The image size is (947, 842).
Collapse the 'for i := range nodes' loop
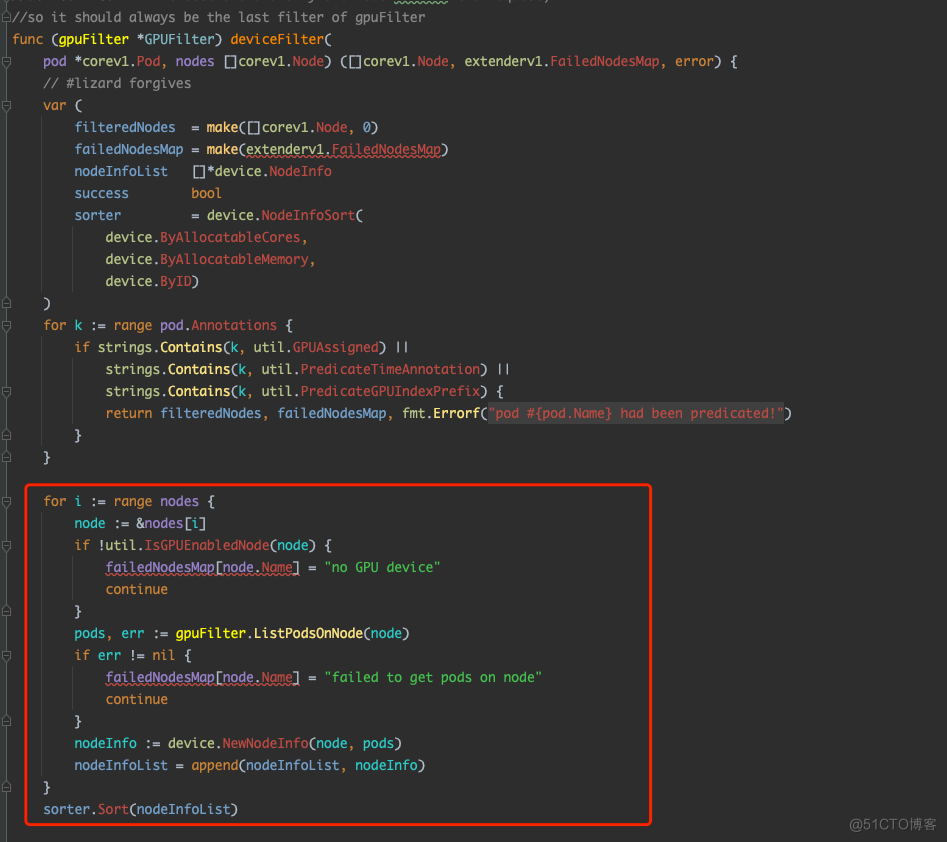point(7,502)
